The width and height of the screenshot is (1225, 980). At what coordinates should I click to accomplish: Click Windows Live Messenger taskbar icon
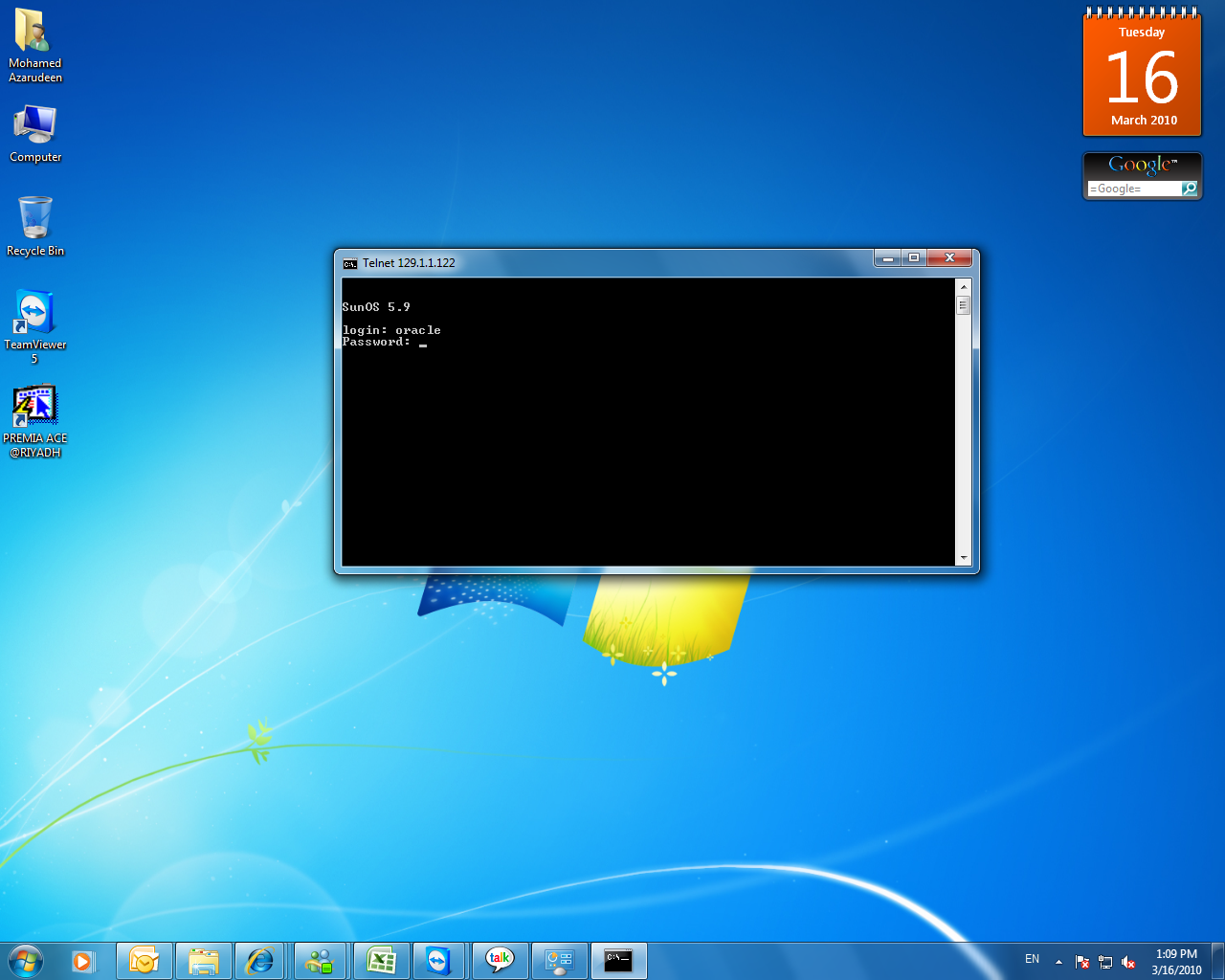(320, 961)
